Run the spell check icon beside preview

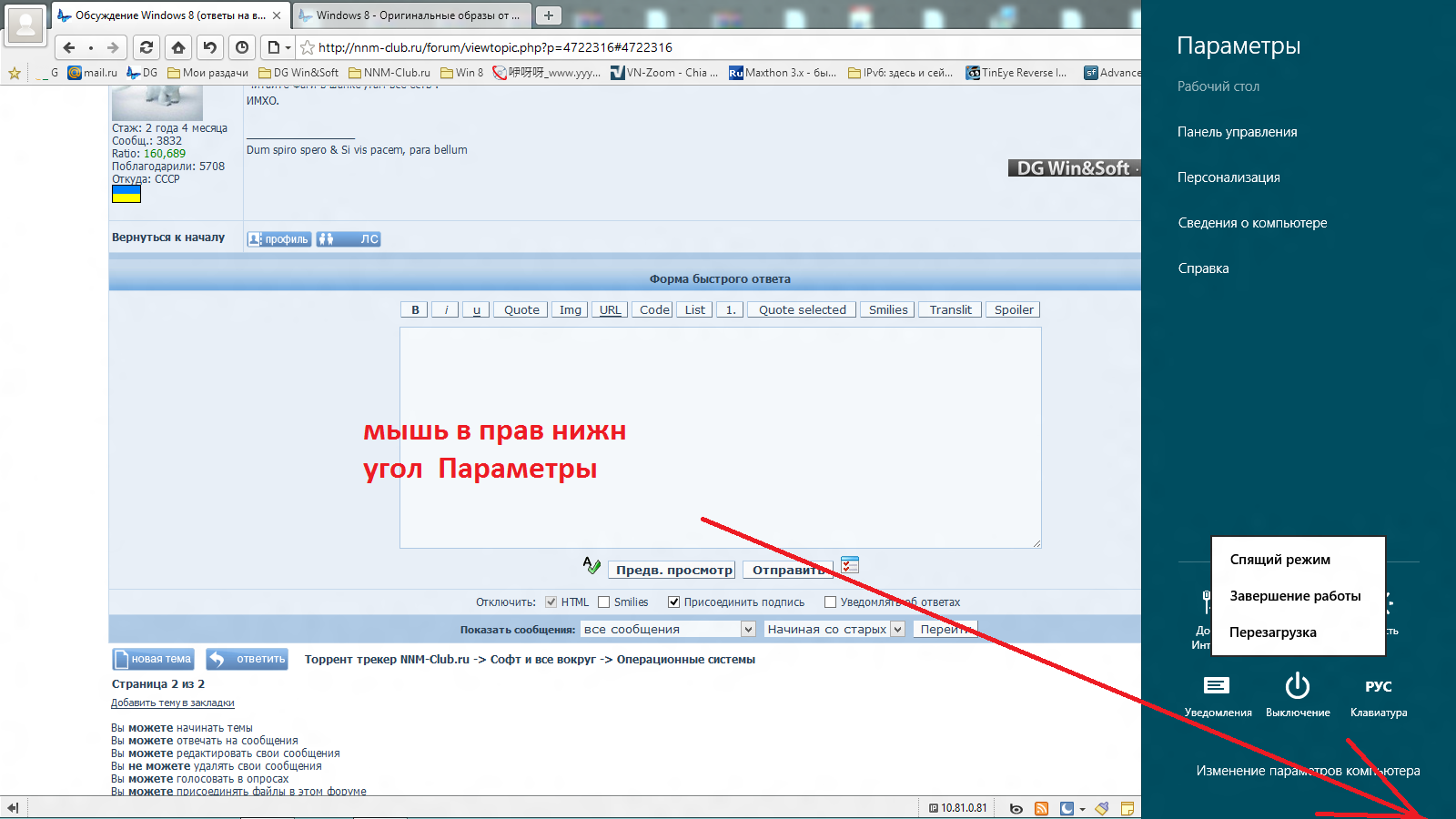(x=591, y=566)
